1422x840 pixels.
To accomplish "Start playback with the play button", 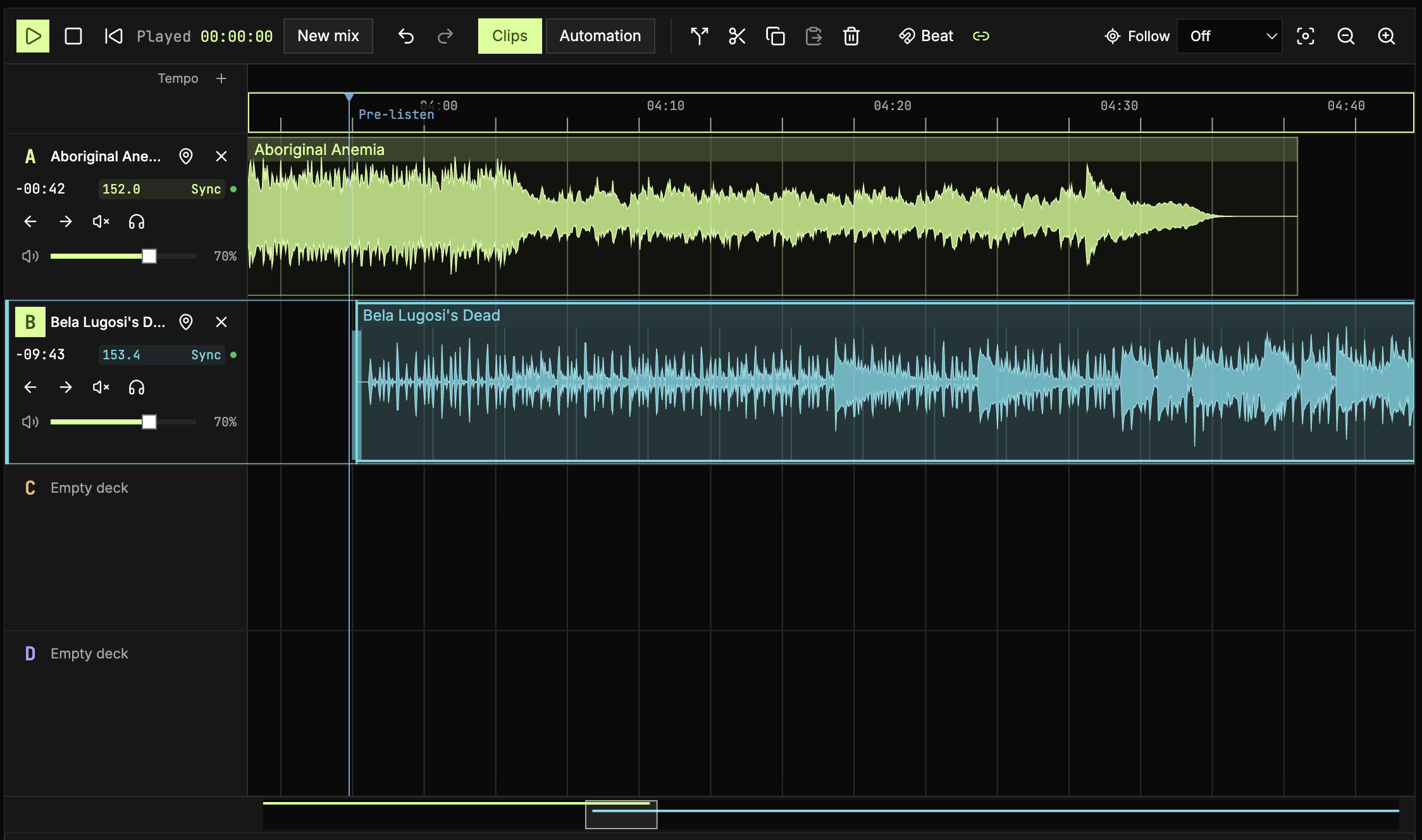I will pyautogui.click(x=33, y=36).
